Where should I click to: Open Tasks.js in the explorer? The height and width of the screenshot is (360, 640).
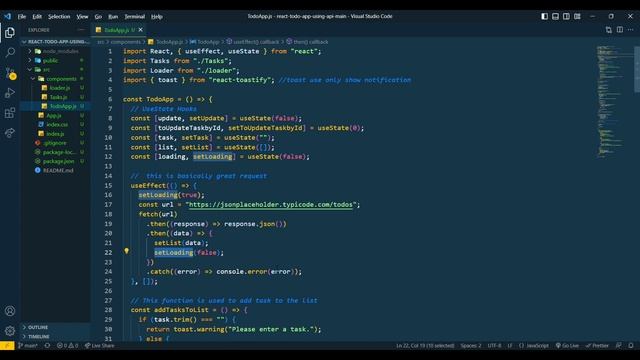[x=56, y=97]
